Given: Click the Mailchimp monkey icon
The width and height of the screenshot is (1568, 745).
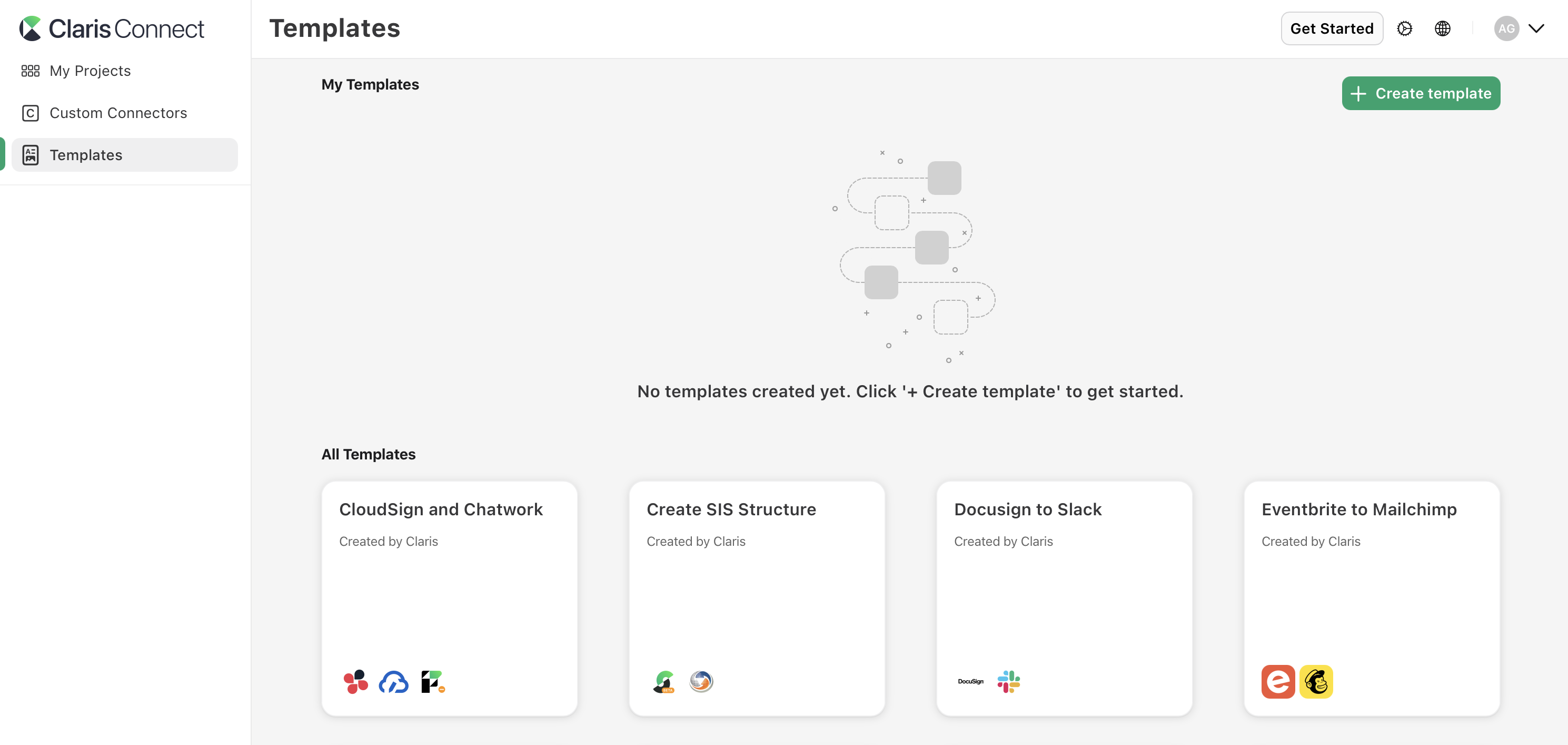Looking at the screenshot, I should tap(1315, 681).
